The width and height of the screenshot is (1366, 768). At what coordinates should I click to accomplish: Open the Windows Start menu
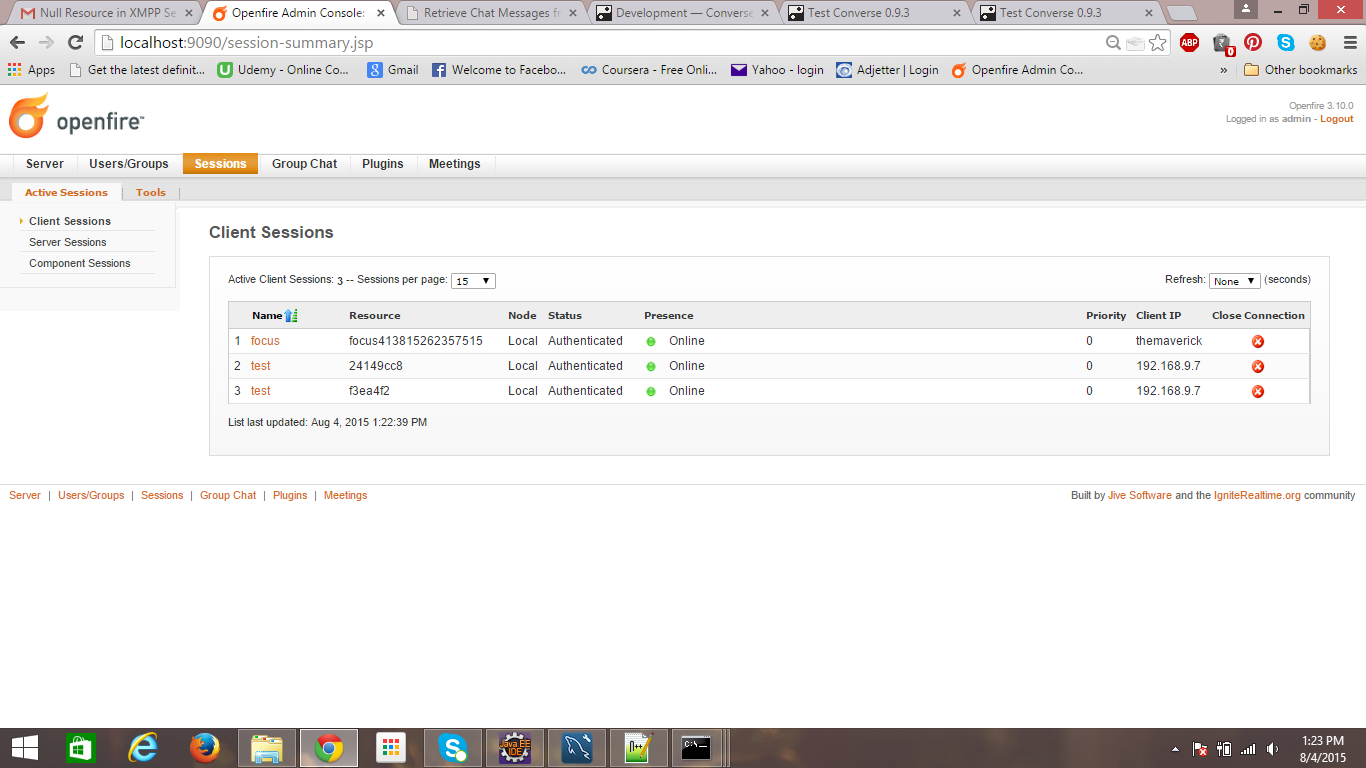(24, 747)
